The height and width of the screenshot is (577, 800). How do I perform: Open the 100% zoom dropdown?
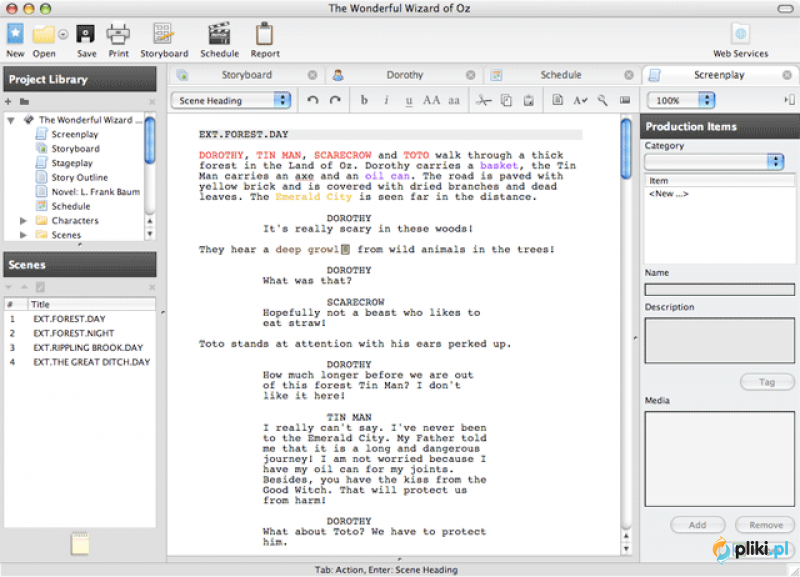681,101
